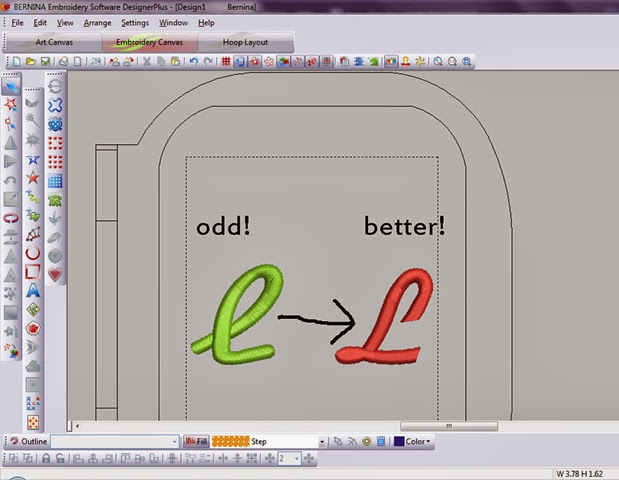Screen dimensions: 619x480
Task: Open the spacing value 2 dropdown
Action: [296, 459]
